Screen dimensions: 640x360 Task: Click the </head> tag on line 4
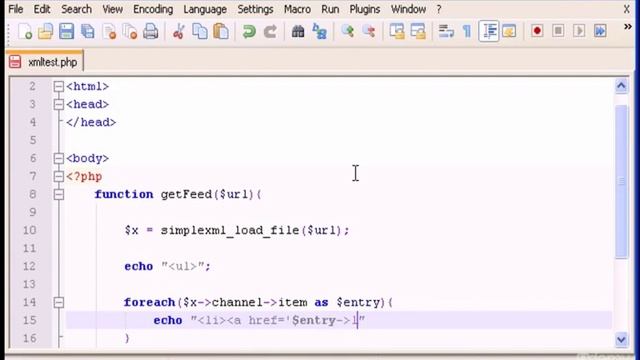pyautogui.click(x=91, y=122)
